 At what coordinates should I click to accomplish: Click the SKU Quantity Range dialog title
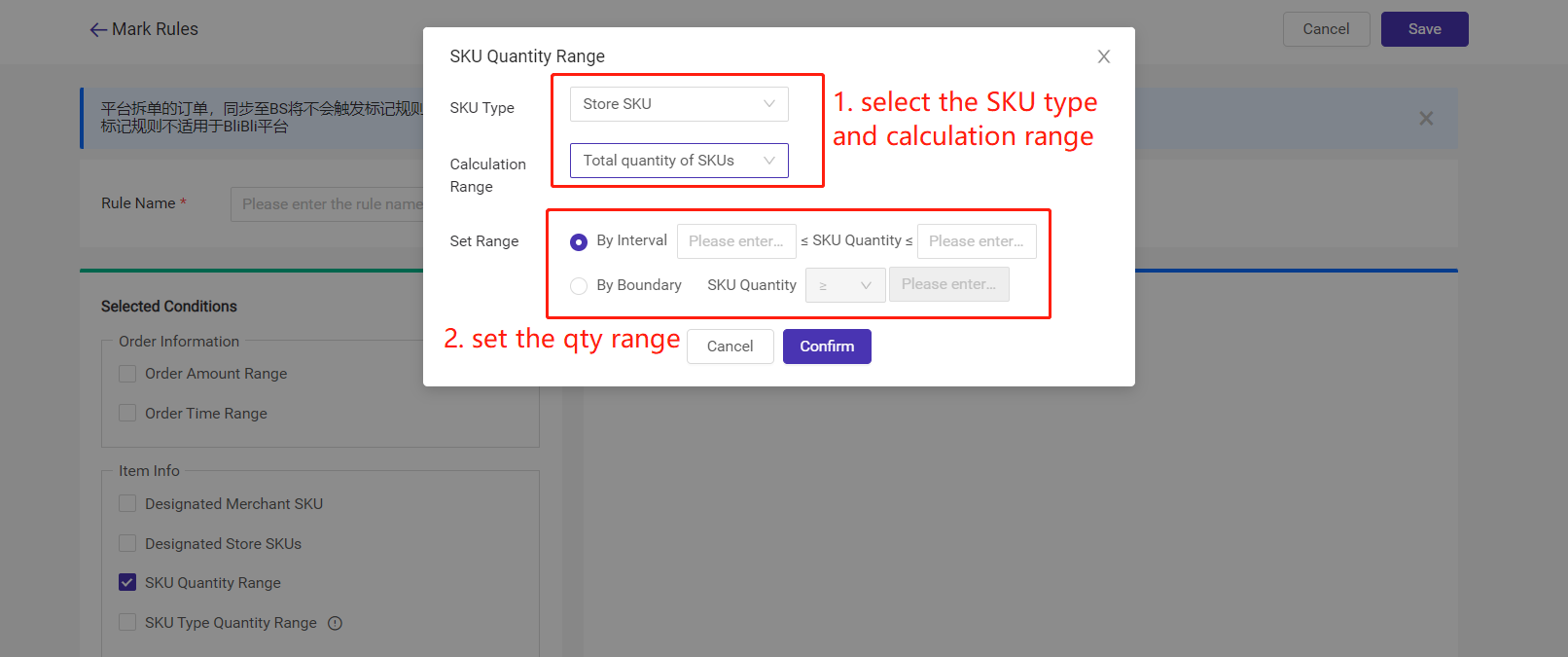527,56
